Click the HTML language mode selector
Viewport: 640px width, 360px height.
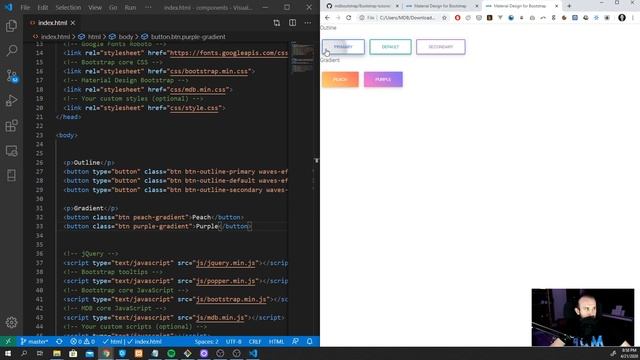(276, 342)
